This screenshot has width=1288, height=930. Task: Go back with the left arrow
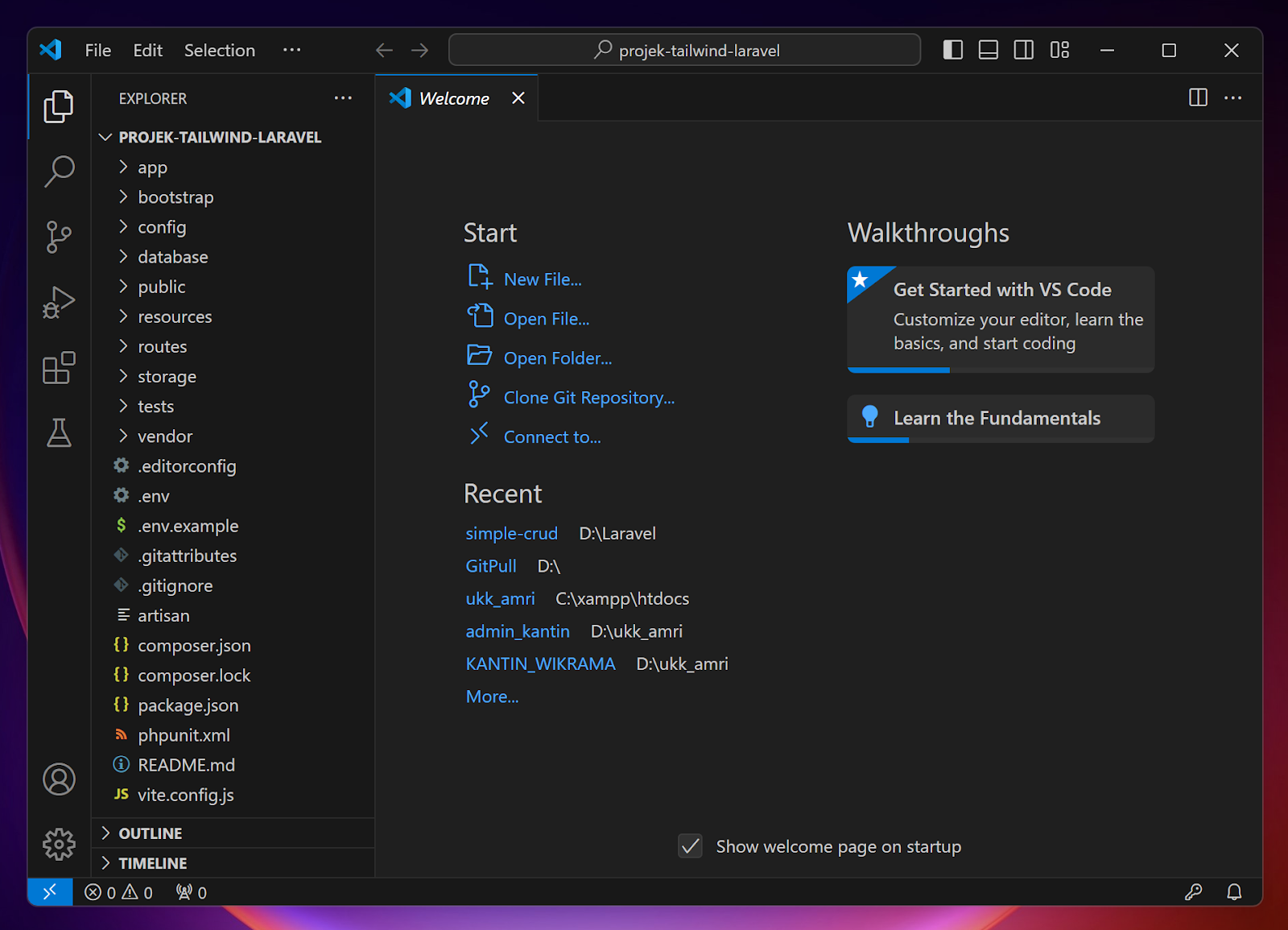[384, 50]
